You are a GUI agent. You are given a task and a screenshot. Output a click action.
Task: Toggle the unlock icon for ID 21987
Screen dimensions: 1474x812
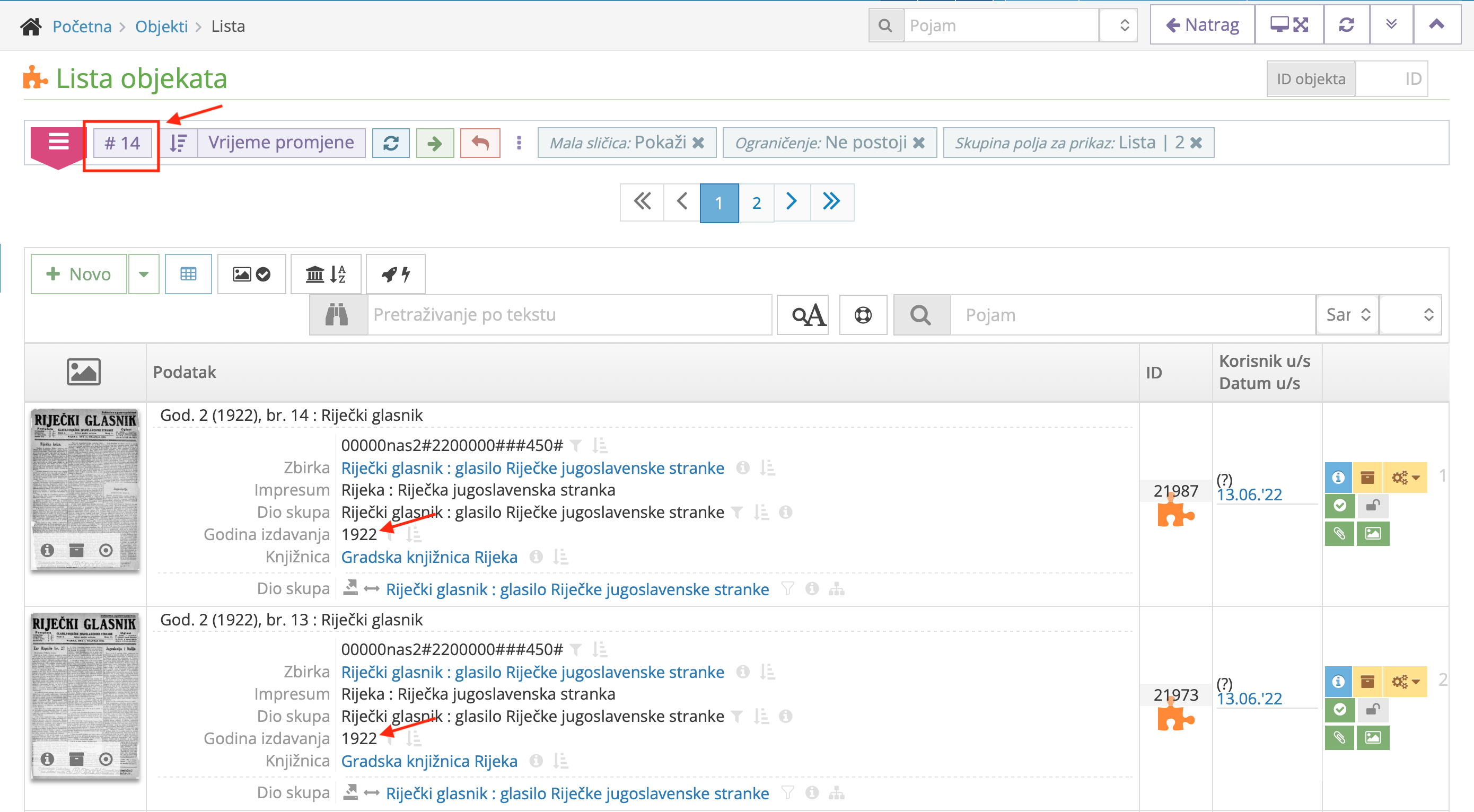[x=1373, y=506]
